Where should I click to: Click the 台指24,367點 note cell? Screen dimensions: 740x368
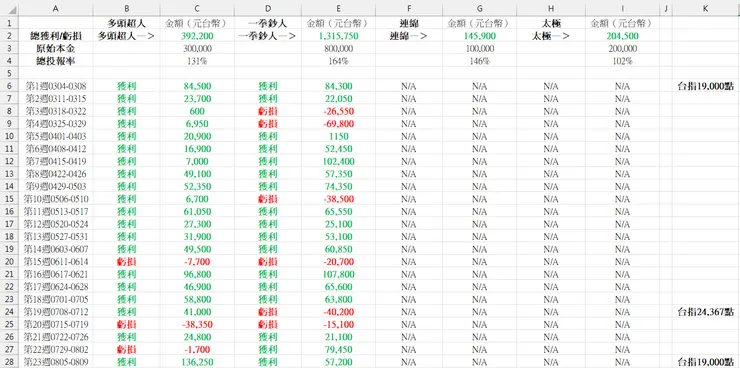pyautogui.click(x=706, y=312)
